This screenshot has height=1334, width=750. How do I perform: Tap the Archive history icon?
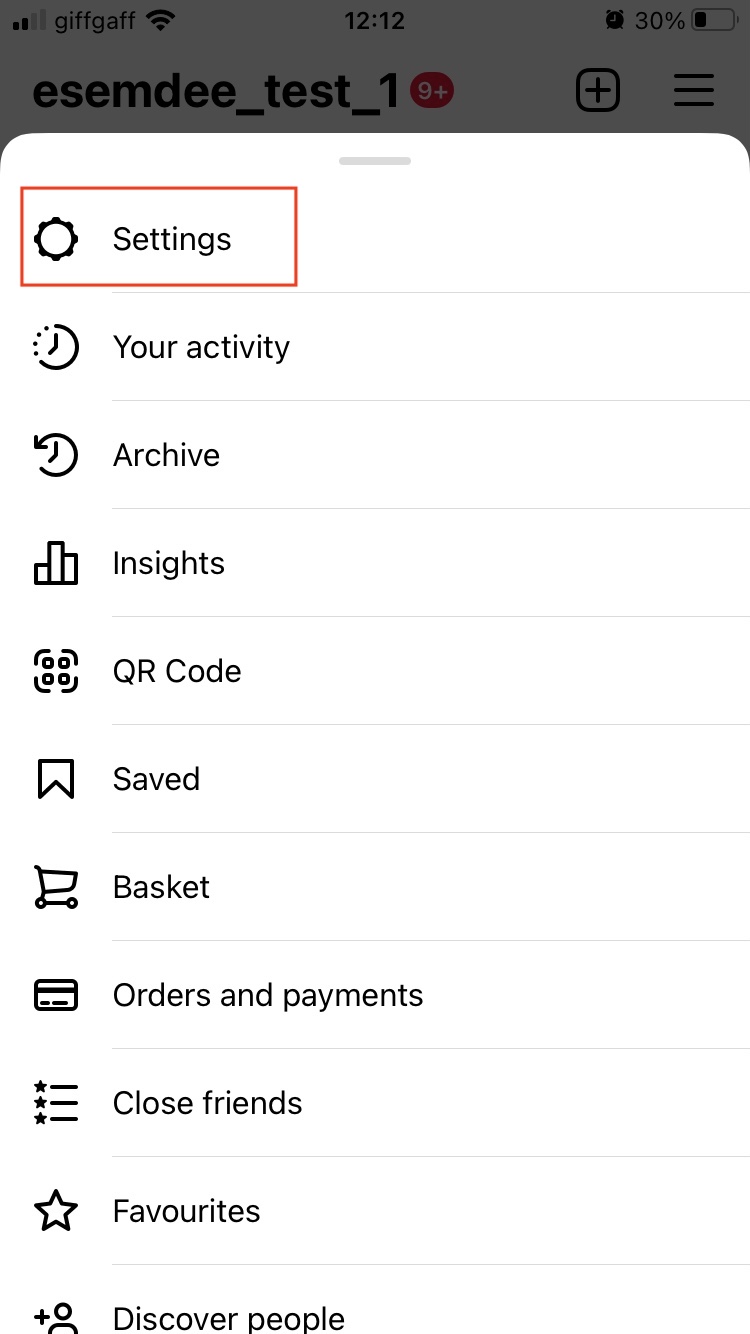pyautogui.click(x=56, y=455)
